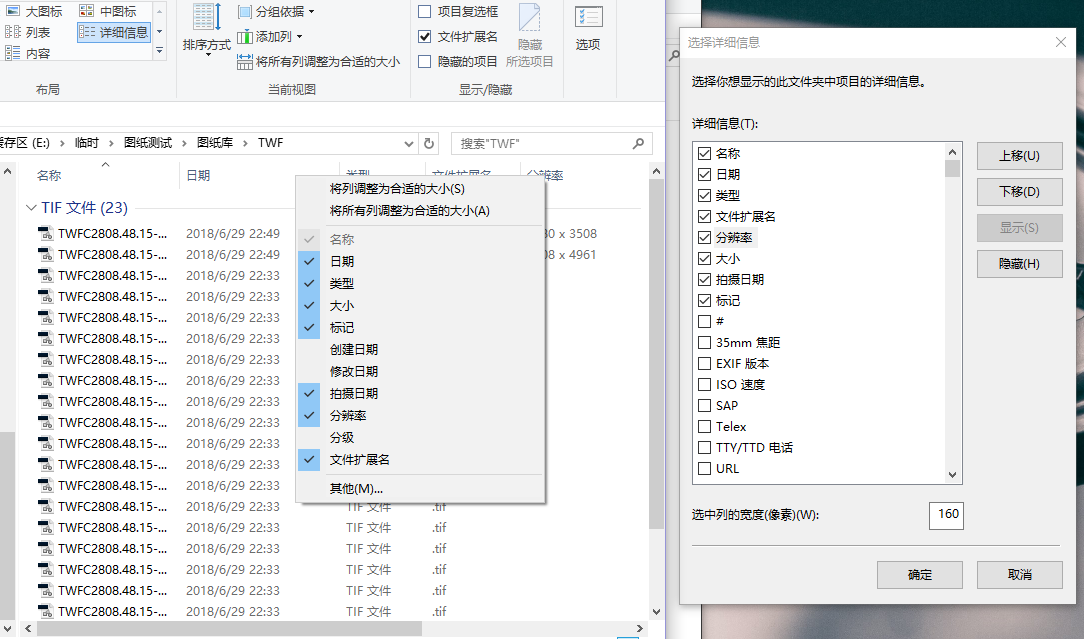Collapse the TIF 文件 (23) group
Viewport: 1084px width, 639px height.
(30, 208)
